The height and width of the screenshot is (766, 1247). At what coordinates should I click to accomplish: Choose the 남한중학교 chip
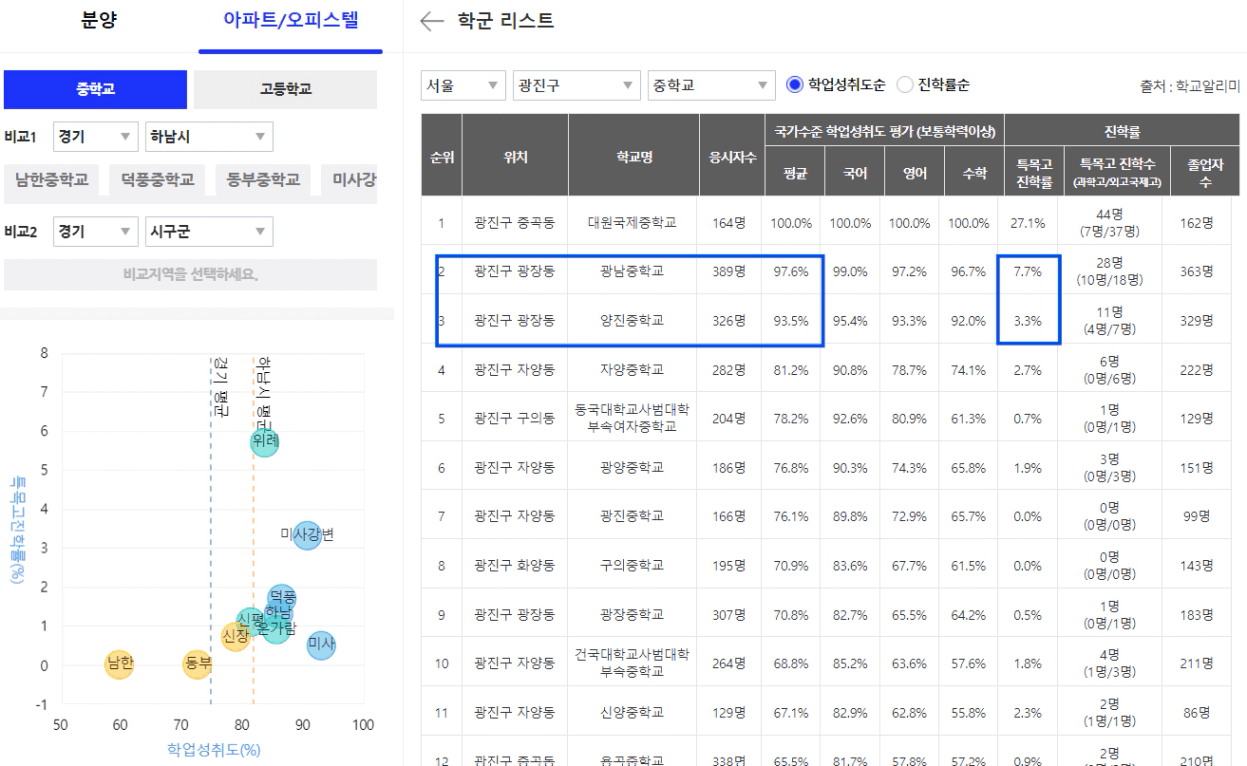pyautogui.click(x=52, y=180)
